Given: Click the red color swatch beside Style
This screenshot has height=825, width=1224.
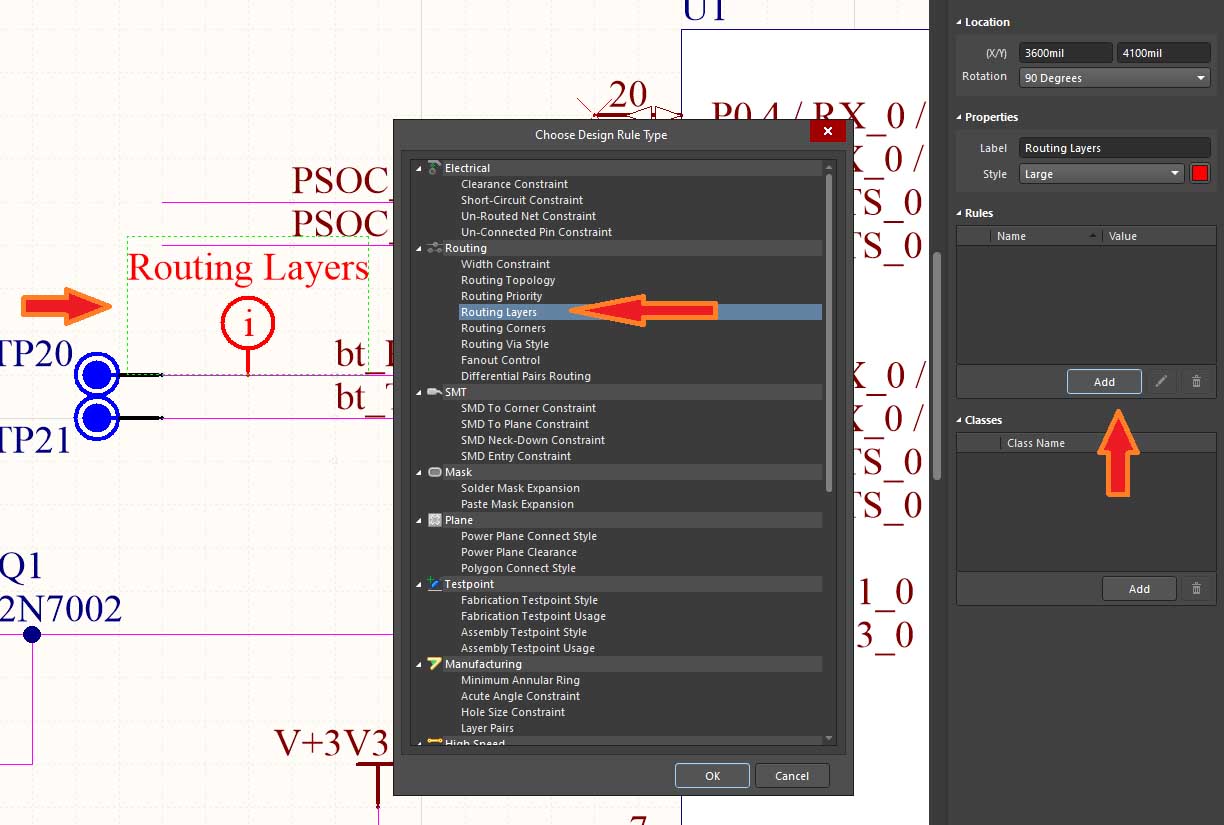Looking at the screenshot, I should (x=1200, y=174).
